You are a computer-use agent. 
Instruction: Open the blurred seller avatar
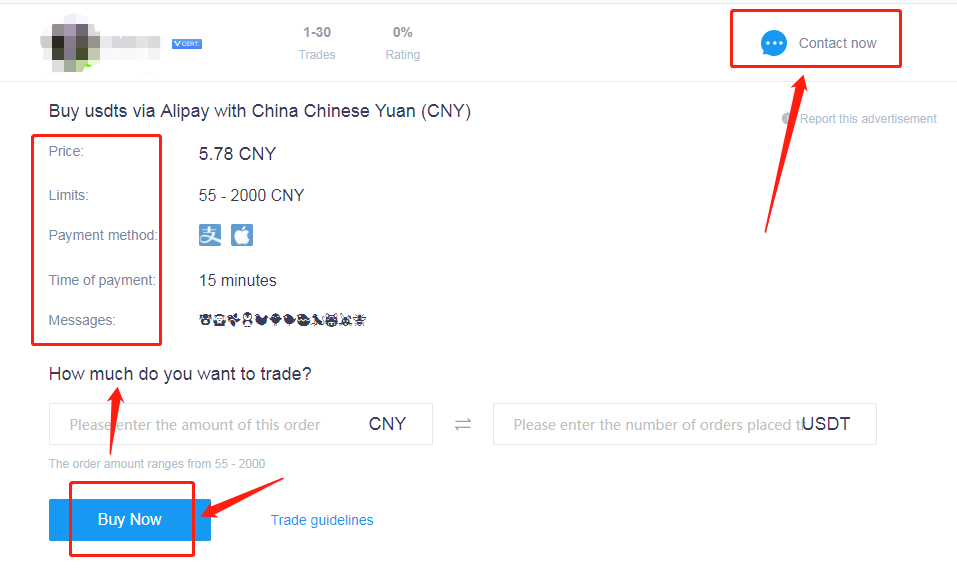click(71, 44)
